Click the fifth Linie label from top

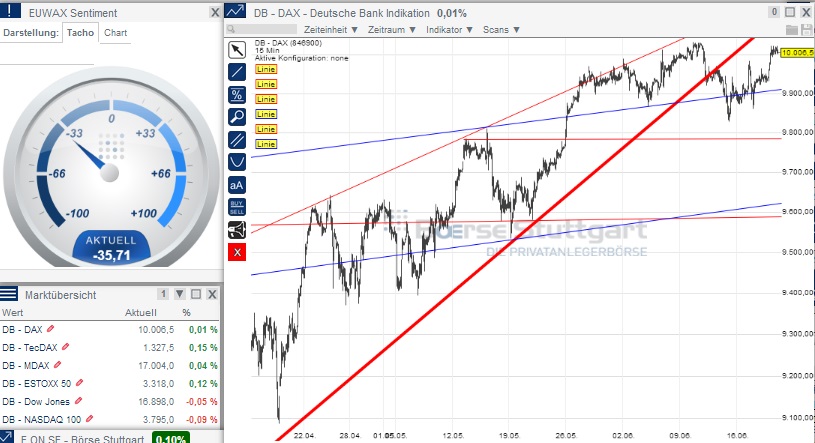pos(266,129)
